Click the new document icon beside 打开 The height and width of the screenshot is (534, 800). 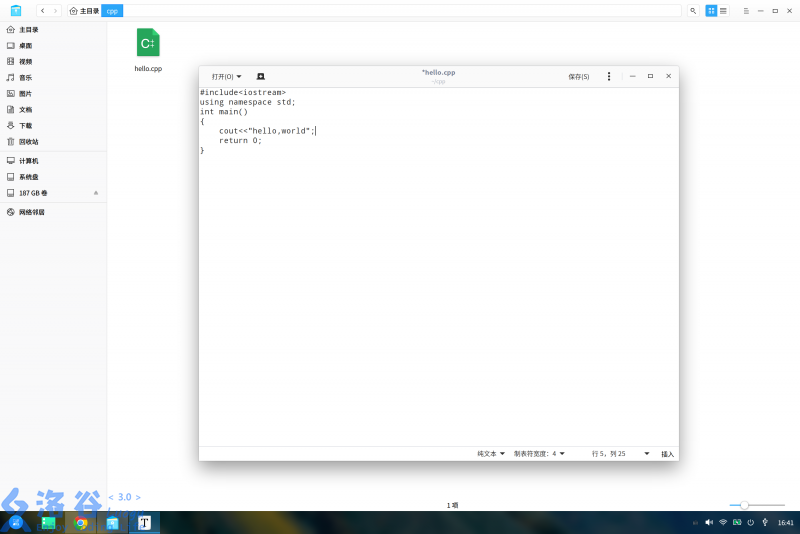click(x=261, y=76)
